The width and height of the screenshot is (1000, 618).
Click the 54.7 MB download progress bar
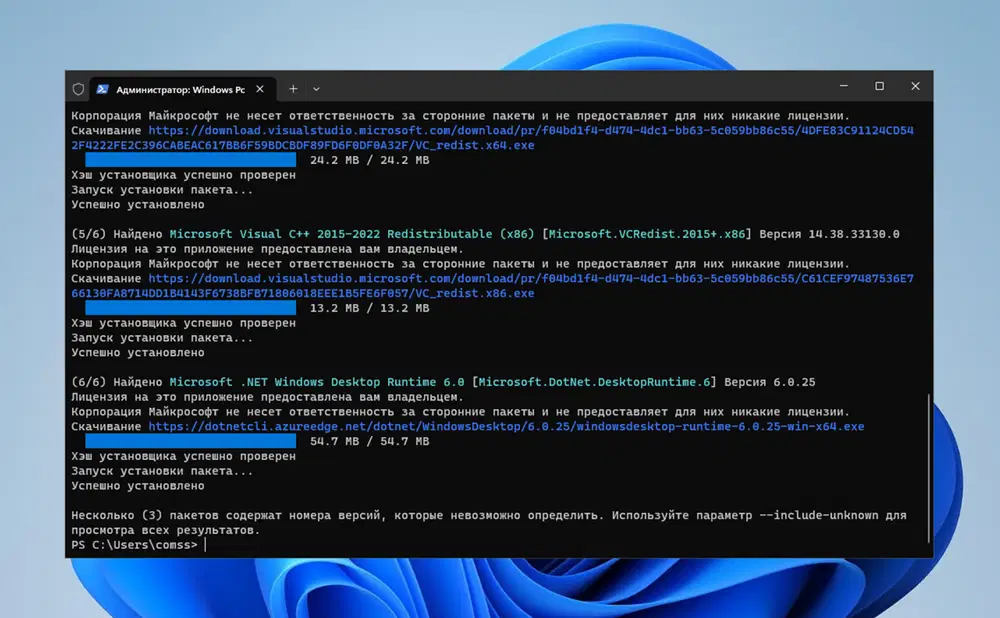(x=190, y=441)
